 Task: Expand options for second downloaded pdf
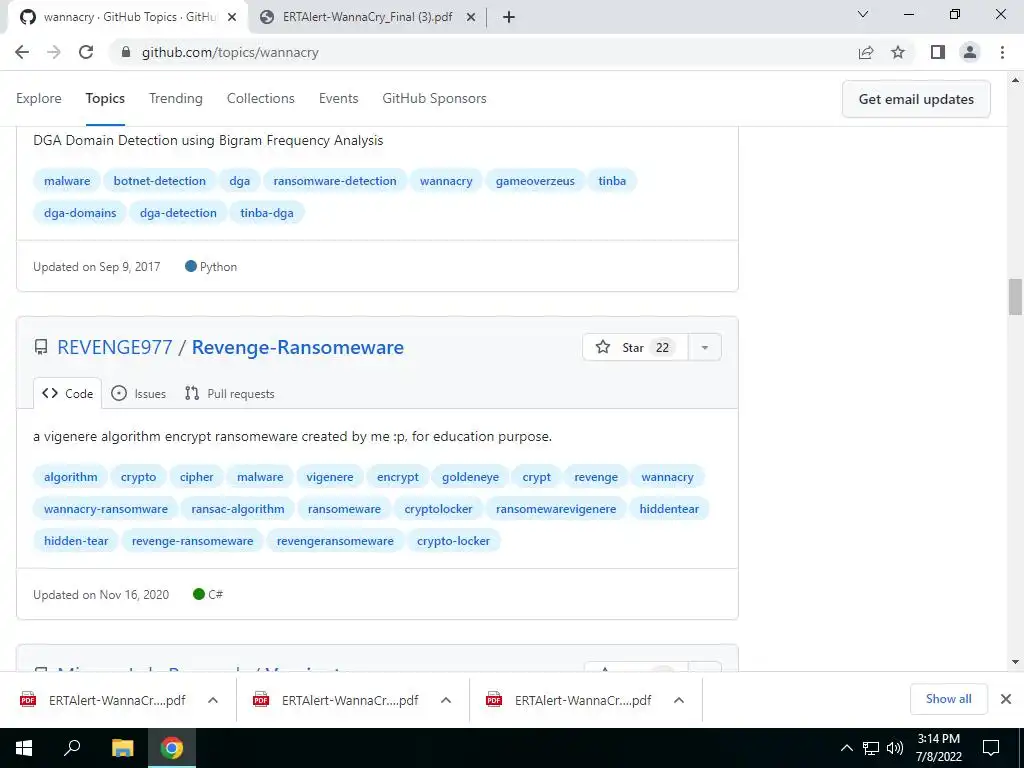pyautogui.click(x=446, y=700)
